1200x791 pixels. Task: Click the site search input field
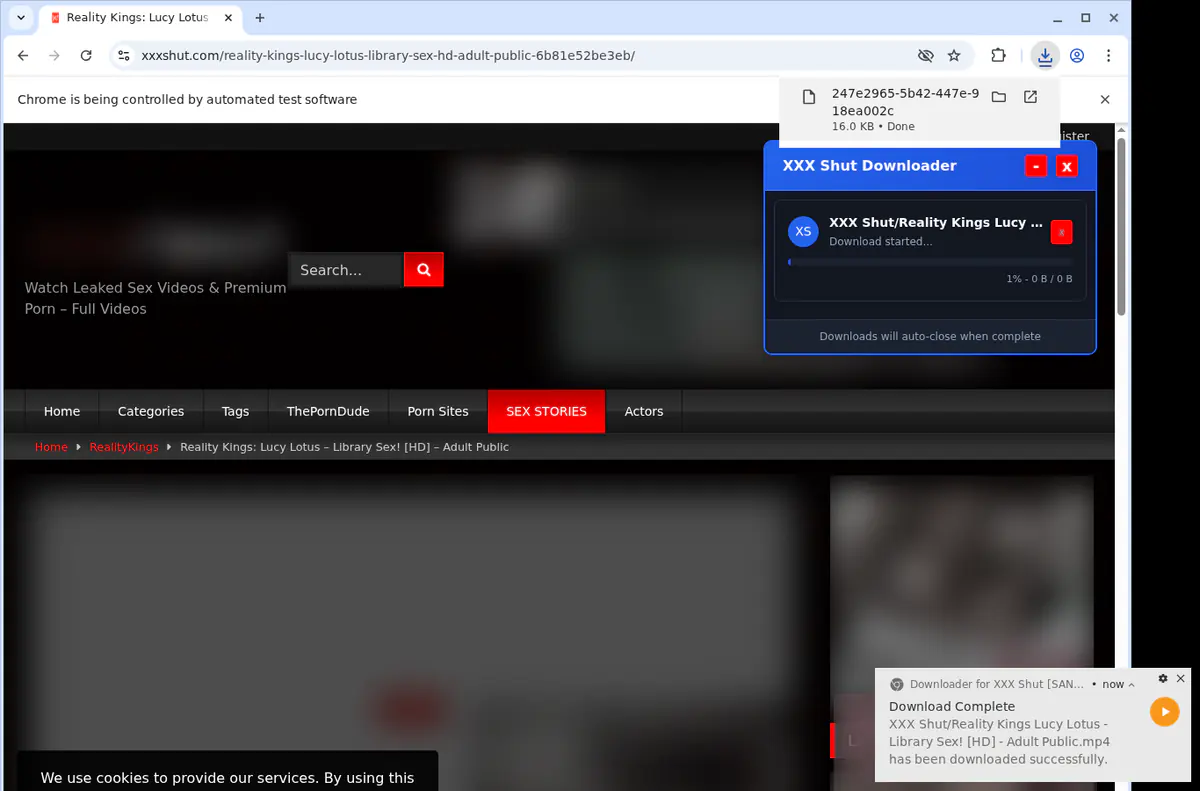click(346, 269)
